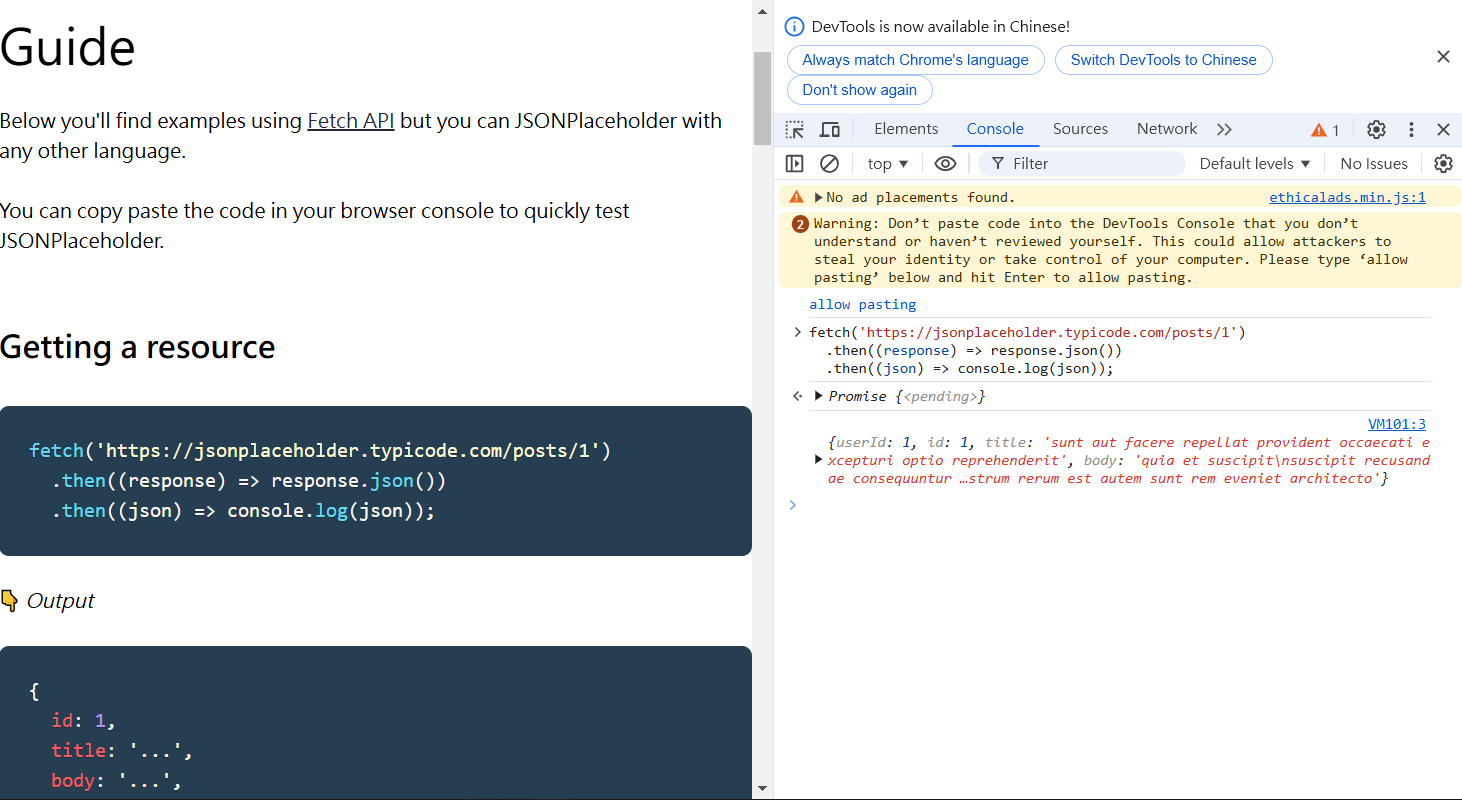Viewport: 1462px width, 800px height.
Task: Expand the 'No ad placements found' message
Action: (819, 197)
